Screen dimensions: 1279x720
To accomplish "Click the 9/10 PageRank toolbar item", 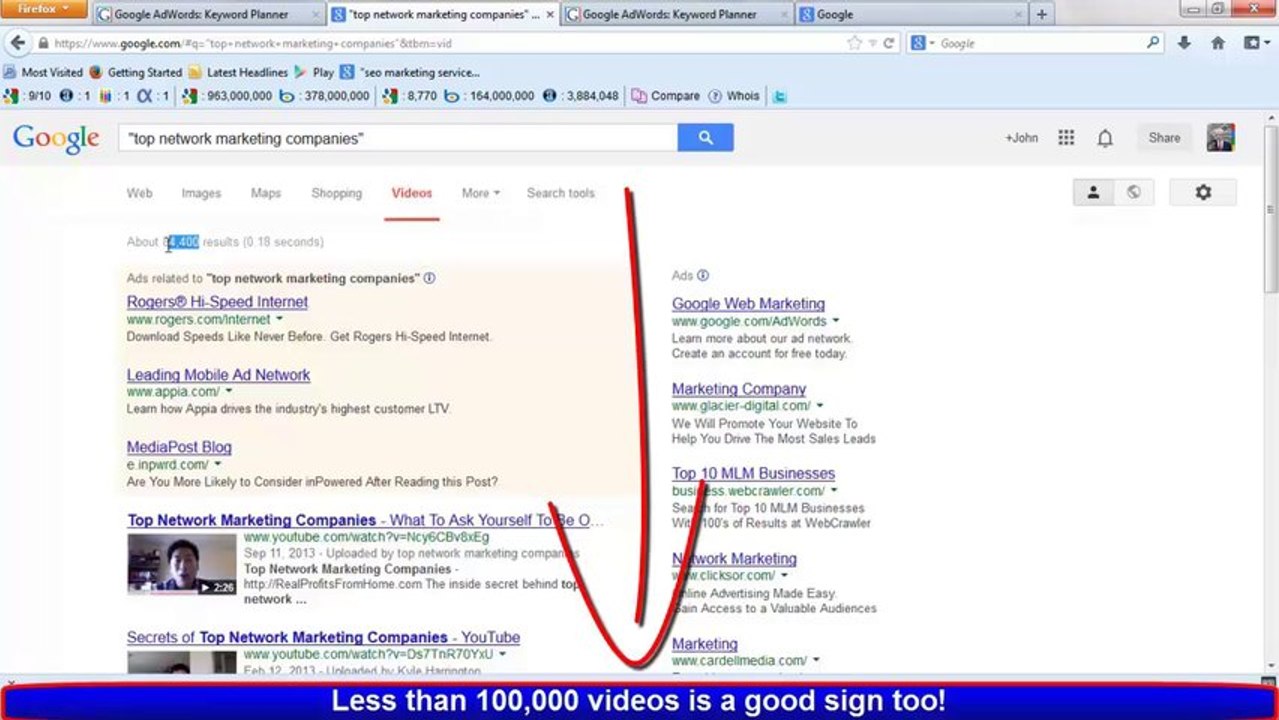I will pyautogui.click(x=27, y=96).
